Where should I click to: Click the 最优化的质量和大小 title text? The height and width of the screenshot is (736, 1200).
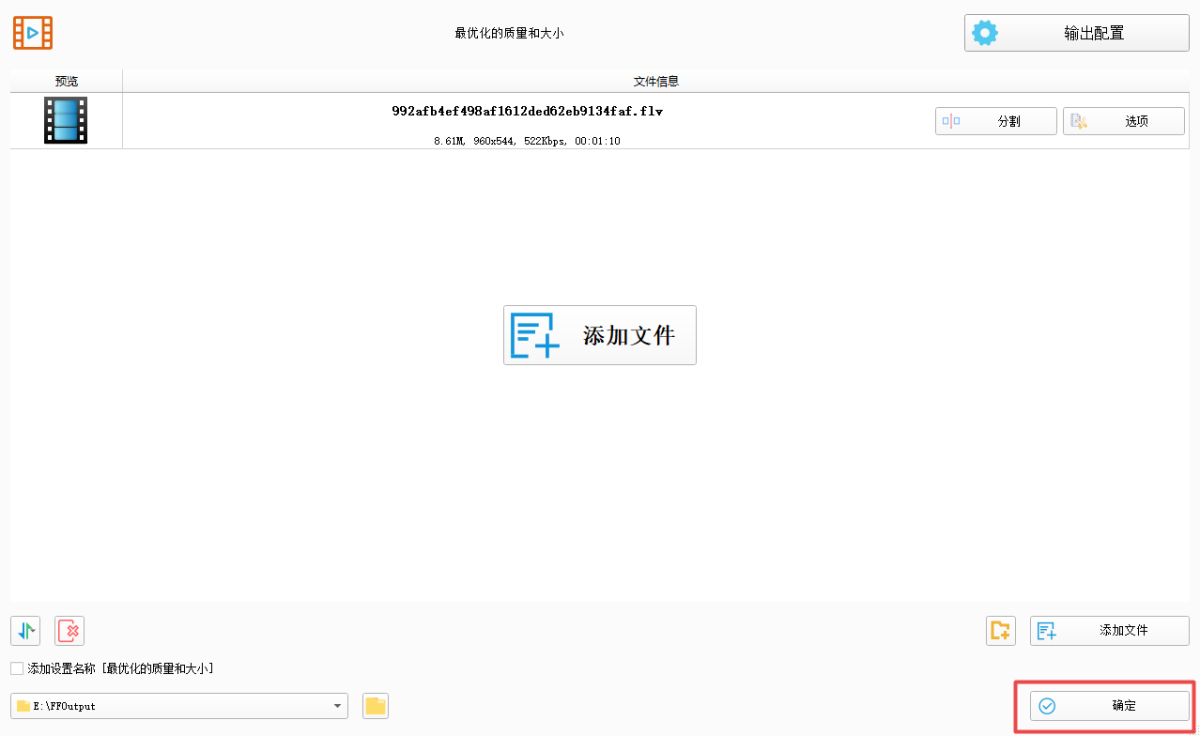point(510,33)
